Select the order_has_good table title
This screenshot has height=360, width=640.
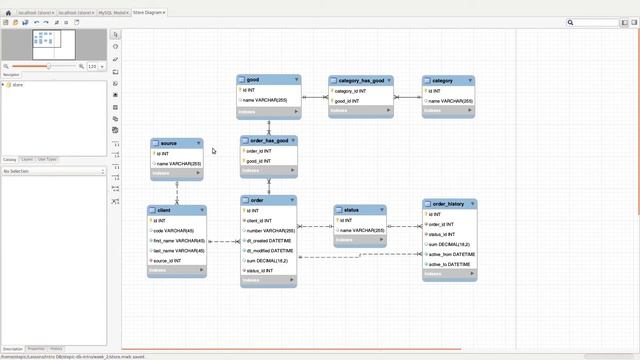click(x=269, y=140)
